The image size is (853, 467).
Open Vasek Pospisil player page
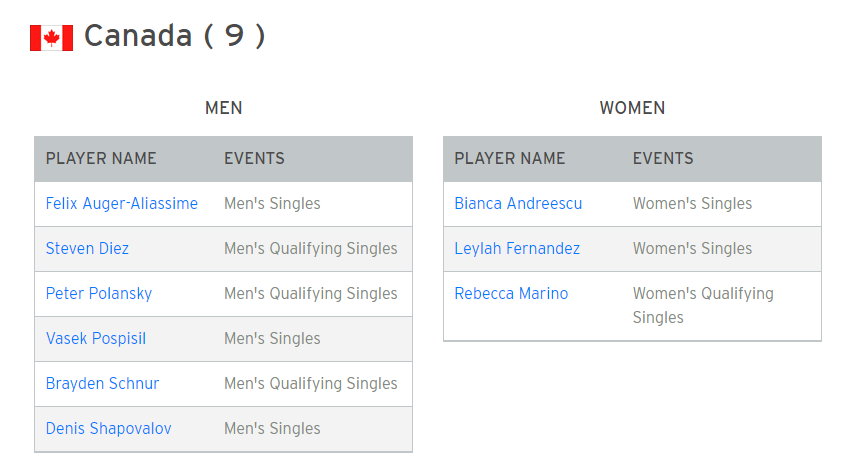click(x=96, y=339)
